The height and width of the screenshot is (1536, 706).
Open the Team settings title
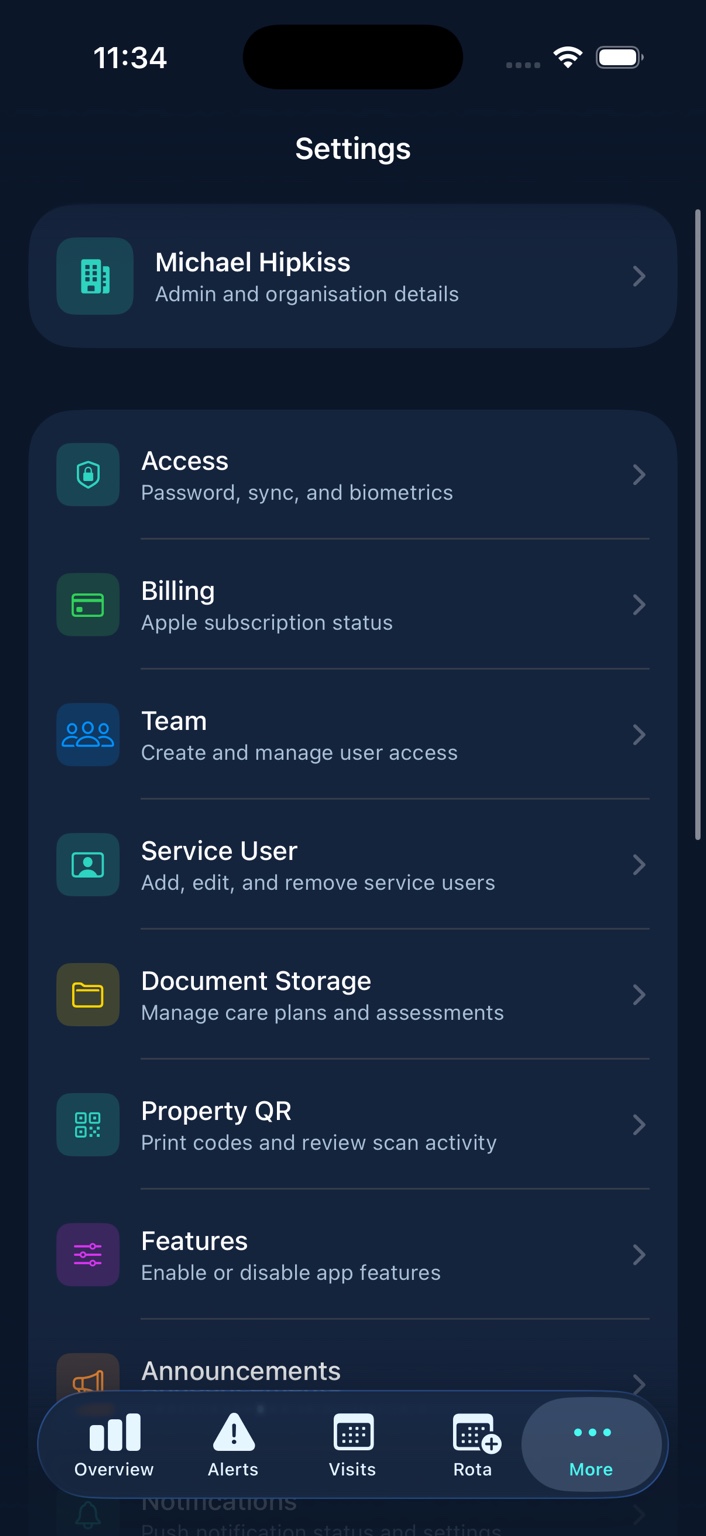point(174,721)
